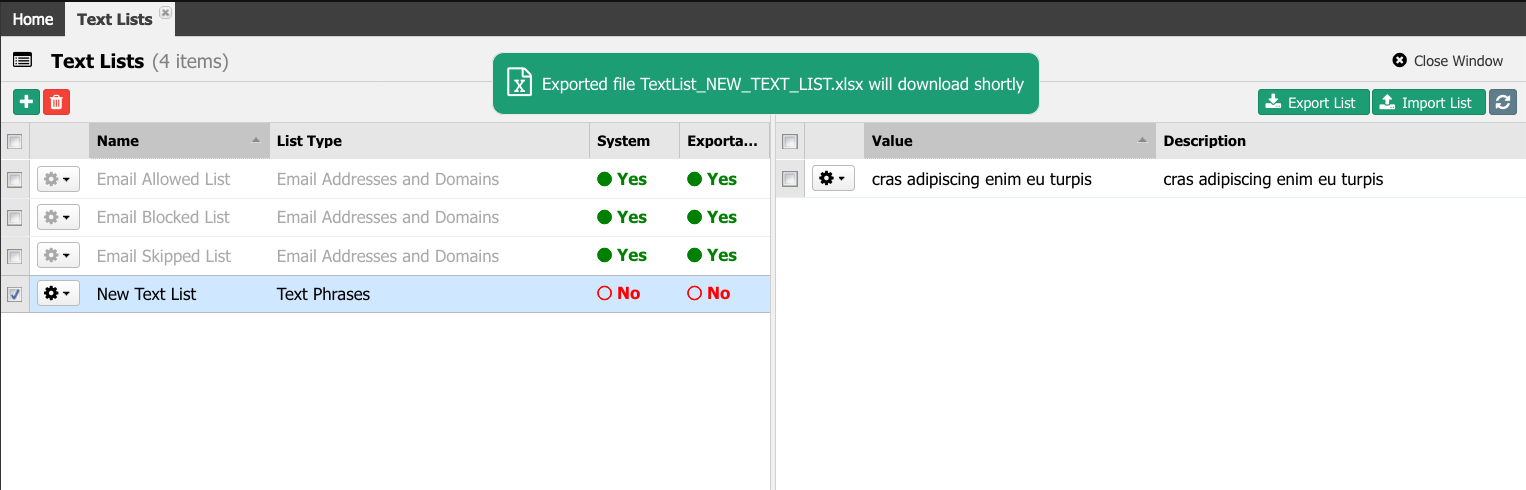The height and width of the screenshot is (490, 1526).
Task: Toggle select-all checkbox in Value table header
Action: pyautogui.click(x=790, y=141)
